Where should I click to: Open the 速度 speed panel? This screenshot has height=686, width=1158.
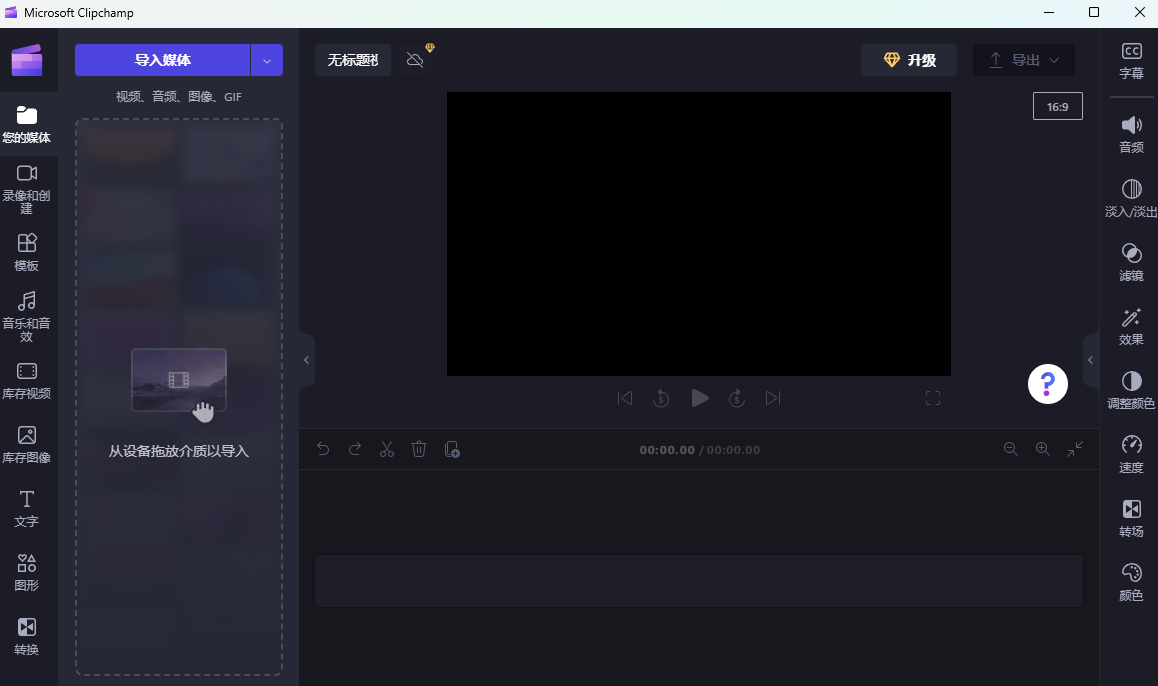pyautogui.click(x=1131, y=454)
